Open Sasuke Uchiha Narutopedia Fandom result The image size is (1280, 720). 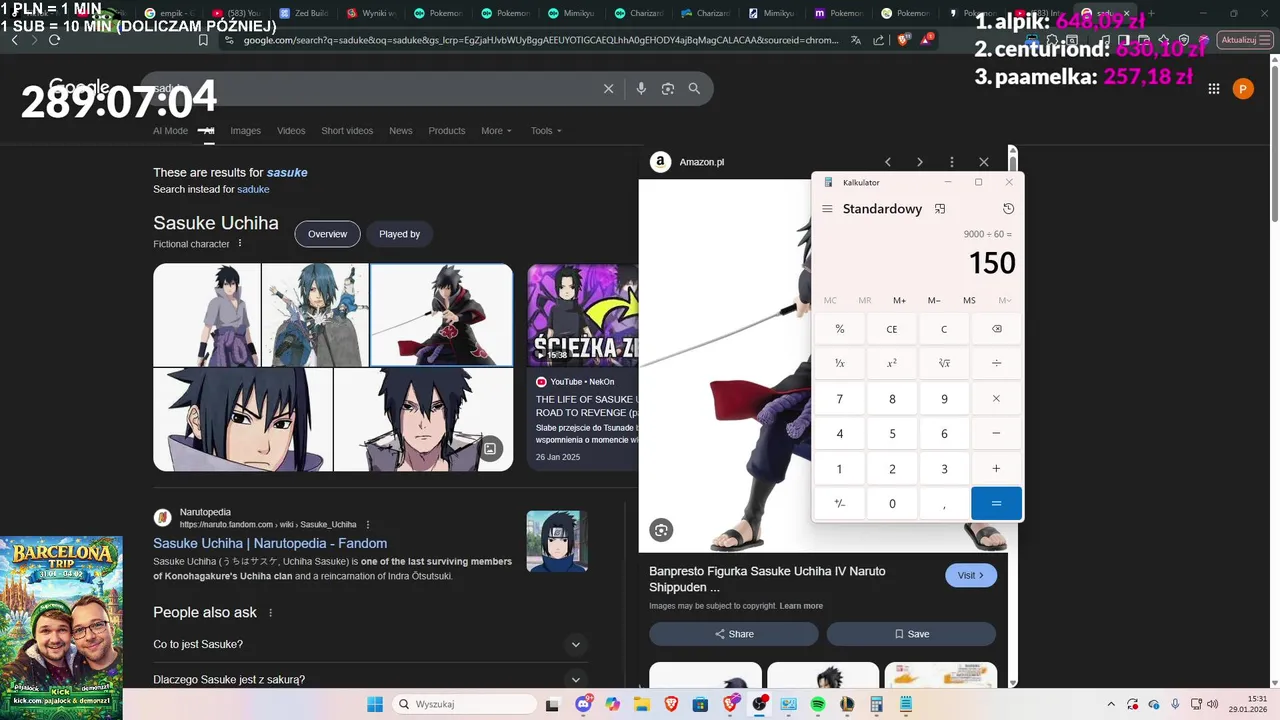point(270,543)
